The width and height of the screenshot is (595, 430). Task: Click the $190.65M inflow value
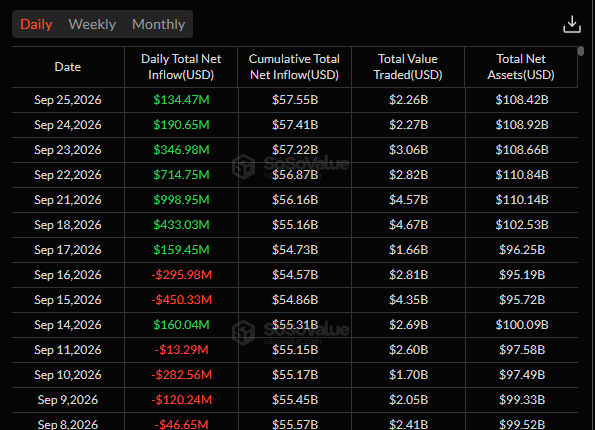coord(181,125)
